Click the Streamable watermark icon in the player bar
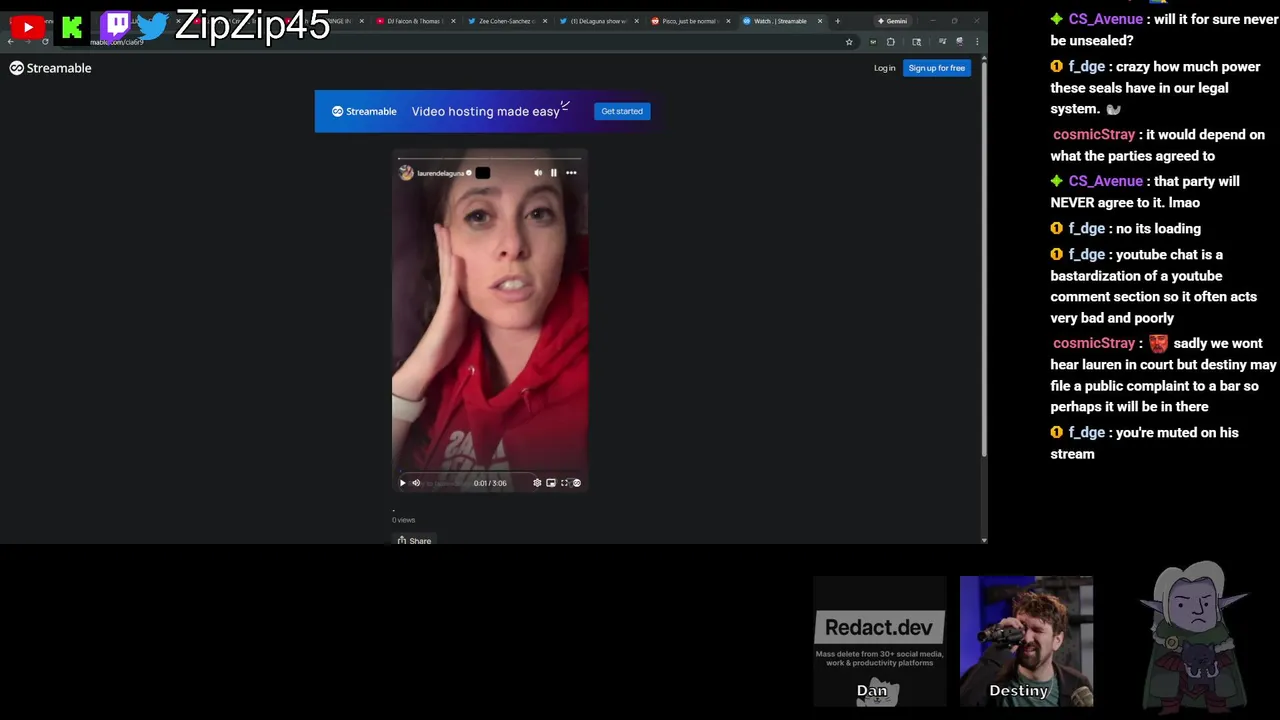Screen dimensions: 1280x720 [577, 483]
